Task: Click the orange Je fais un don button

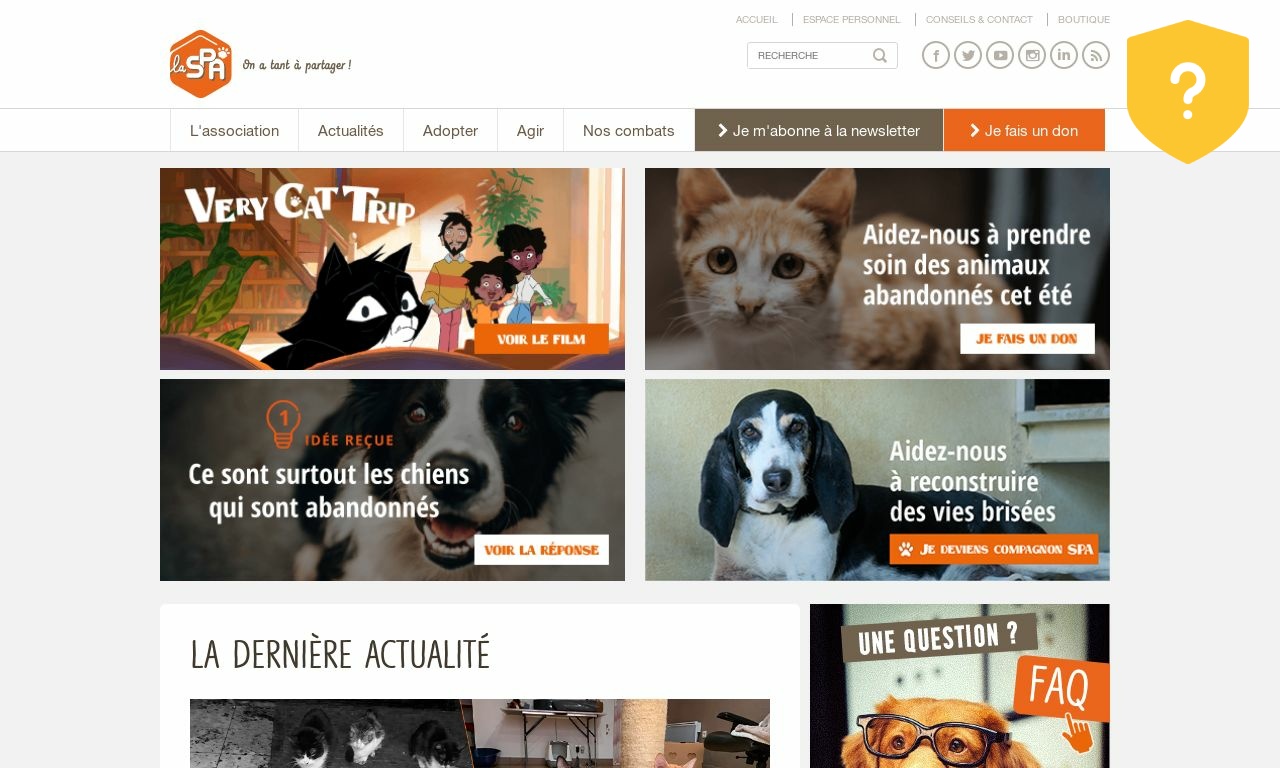Action: click(1024, 130)
